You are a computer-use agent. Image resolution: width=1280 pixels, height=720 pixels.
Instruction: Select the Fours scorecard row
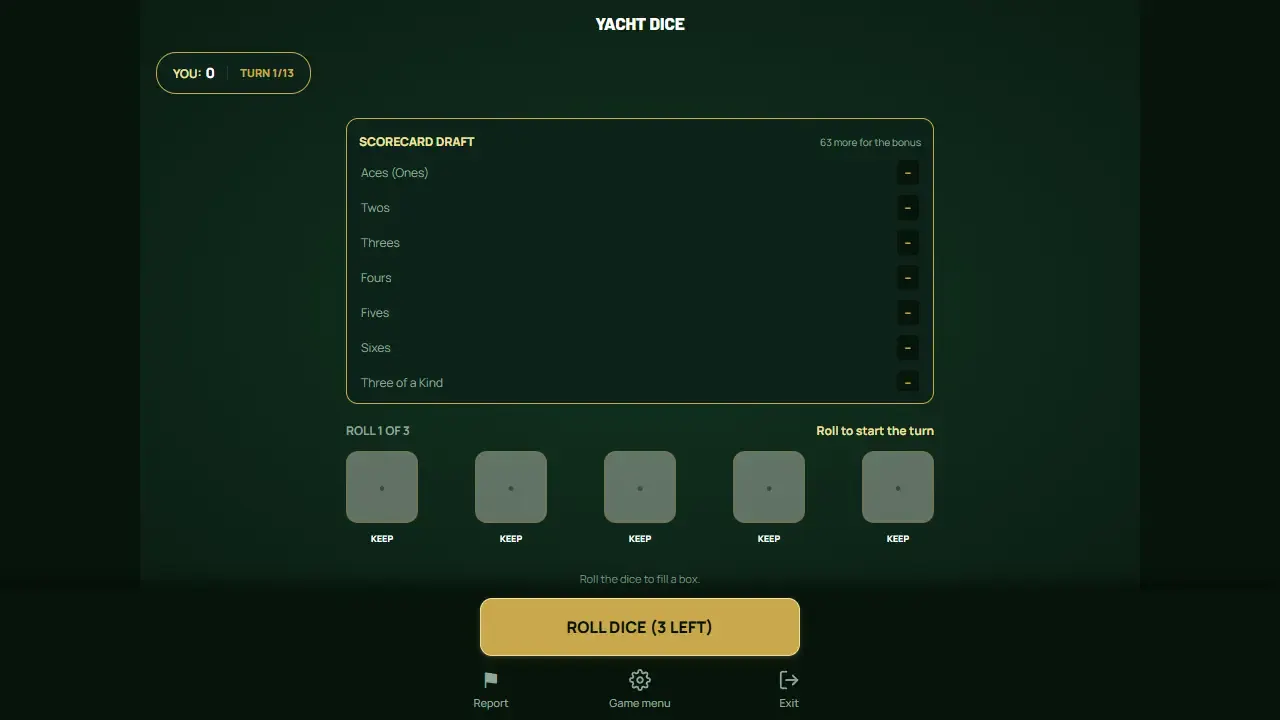[640, 278]
